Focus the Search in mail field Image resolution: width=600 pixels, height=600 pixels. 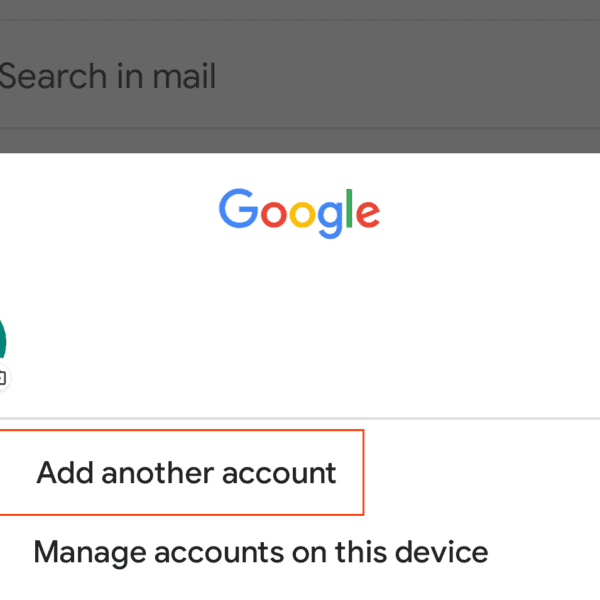click(x=300, y=77)
